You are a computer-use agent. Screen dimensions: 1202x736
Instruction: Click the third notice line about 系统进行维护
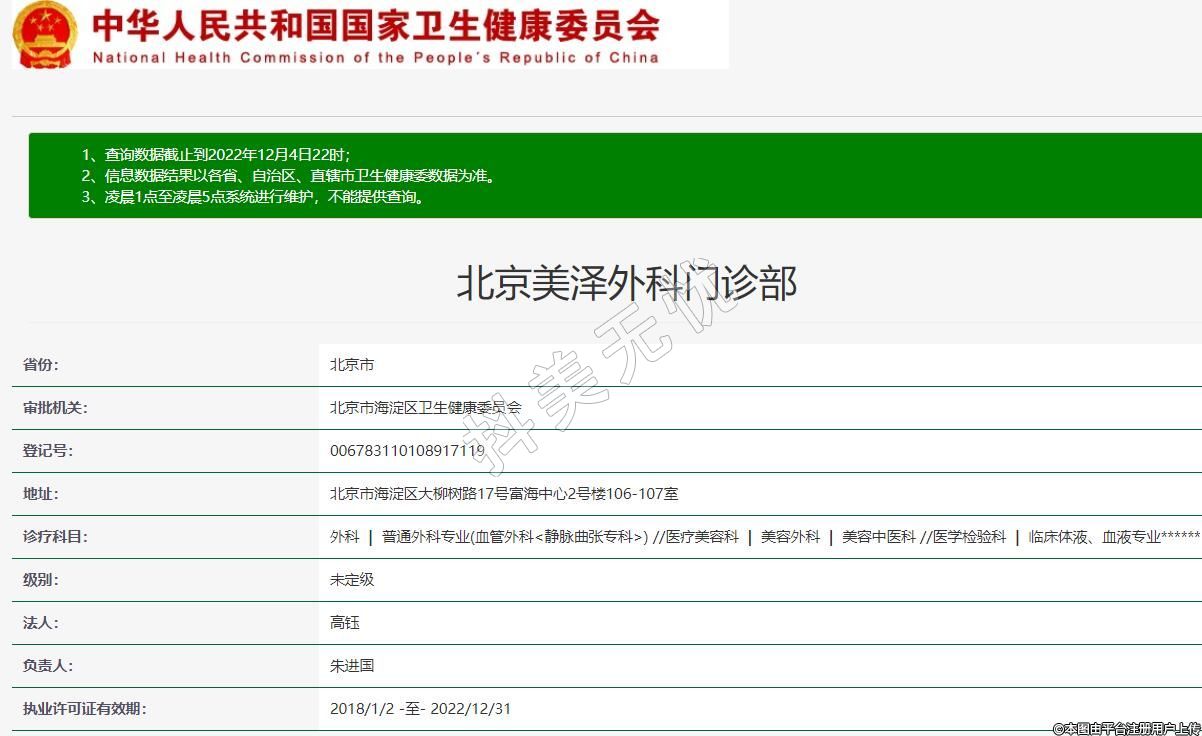266,197
